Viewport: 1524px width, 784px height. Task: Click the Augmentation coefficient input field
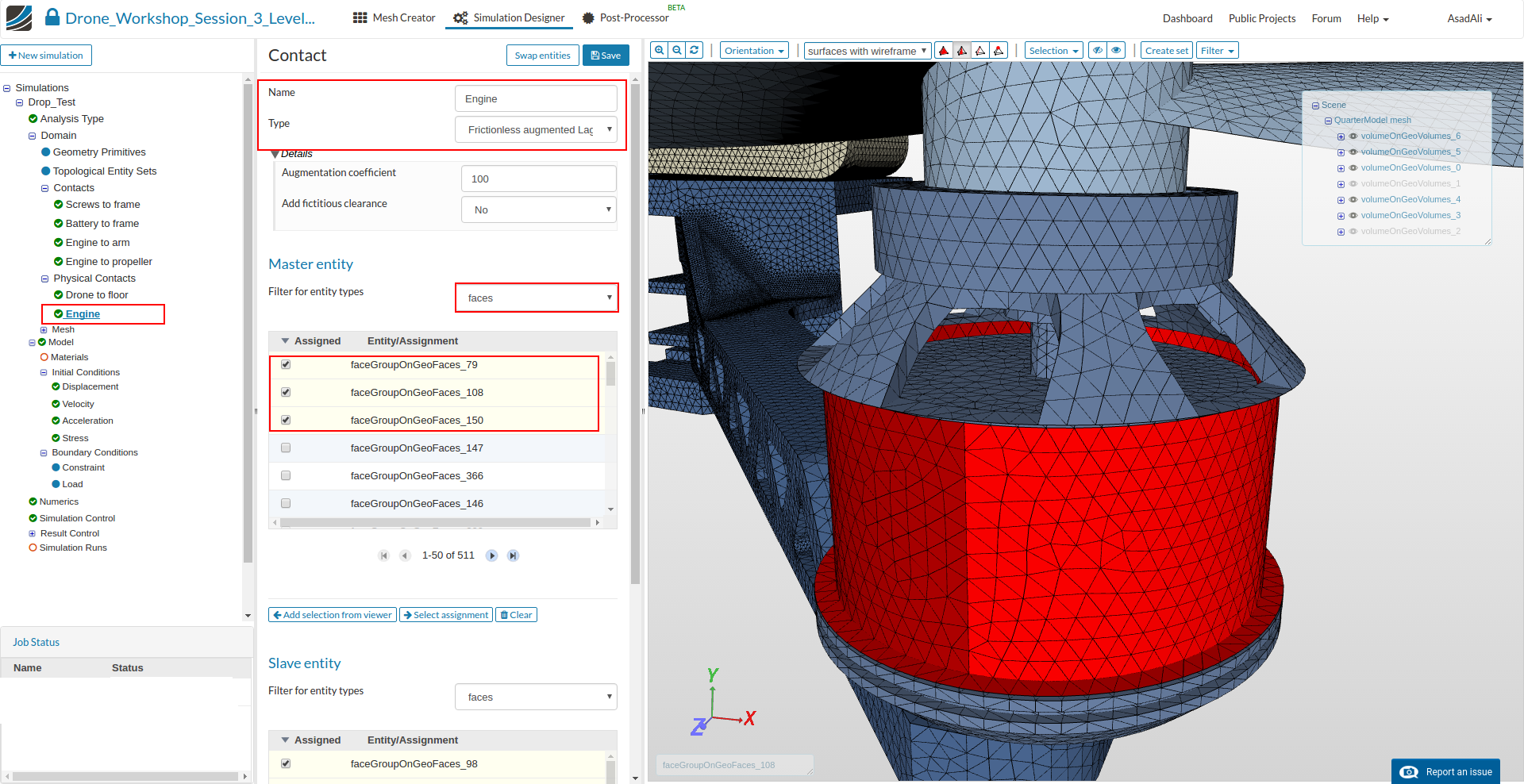click(x=538, y=179)
